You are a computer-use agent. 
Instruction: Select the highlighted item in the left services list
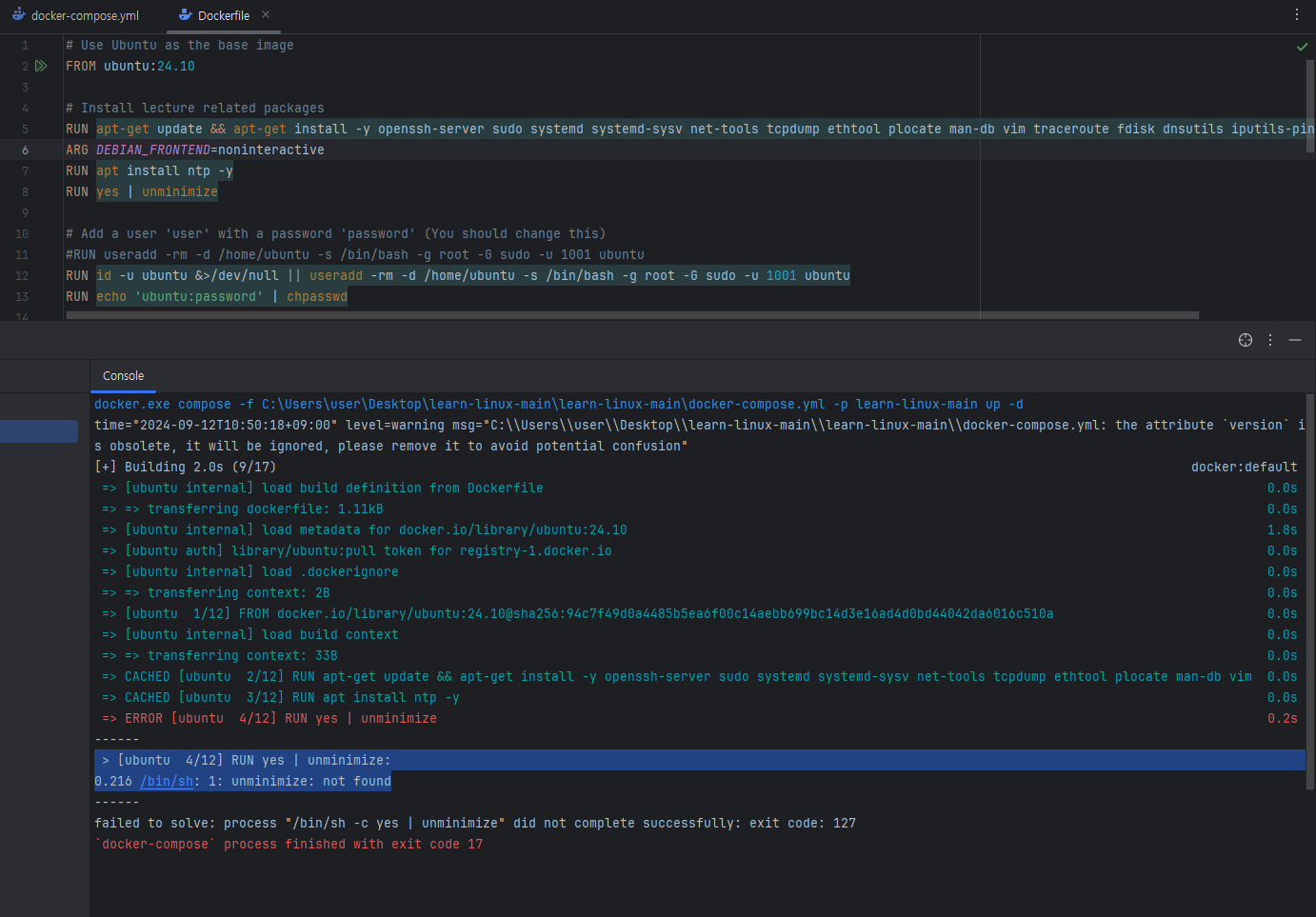click(39, 431)
